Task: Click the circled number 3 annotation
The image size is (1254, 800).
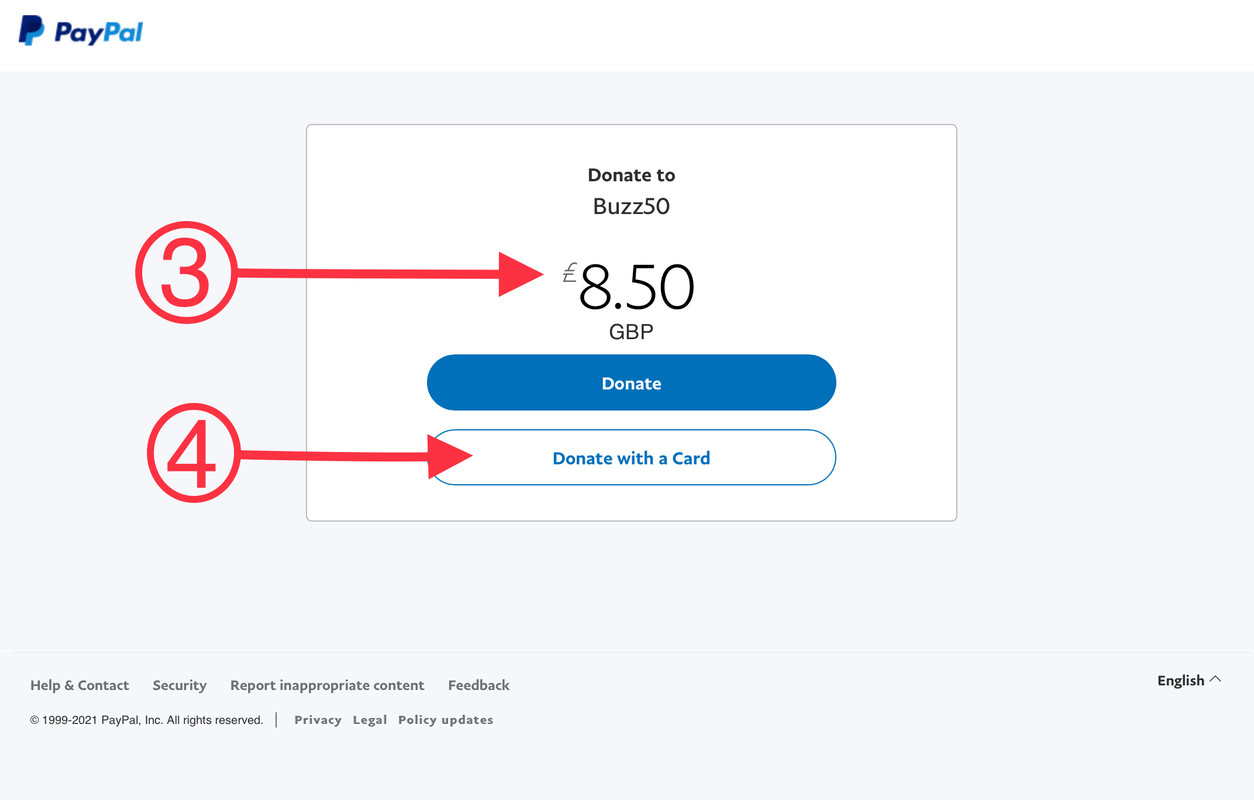Action: click(186, 272)
